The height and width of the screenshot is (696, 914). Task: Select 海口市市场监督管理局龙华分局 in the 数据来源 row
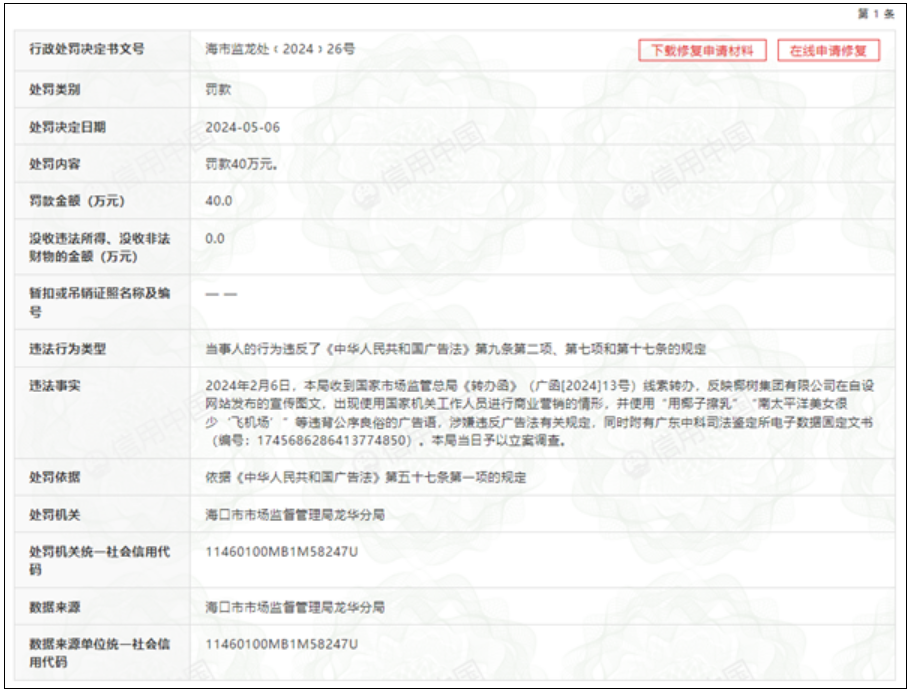pyautogui.click(x=295, y=607)
